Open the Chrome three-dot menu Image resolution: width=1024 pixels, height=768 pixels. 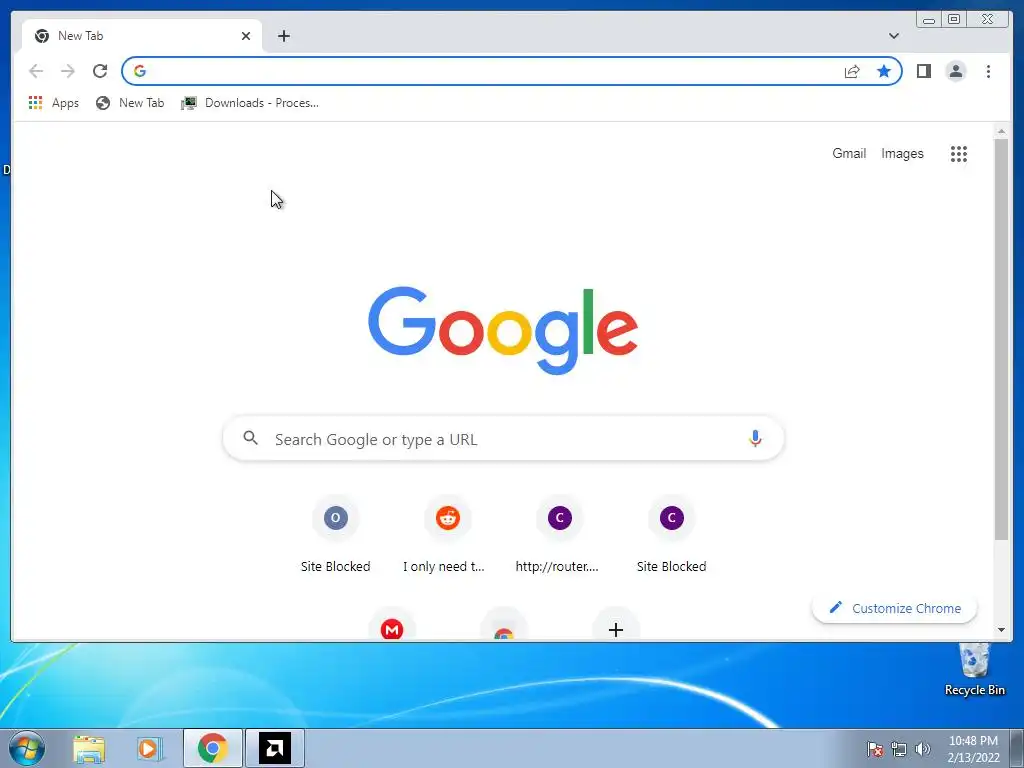coord(988,71)
